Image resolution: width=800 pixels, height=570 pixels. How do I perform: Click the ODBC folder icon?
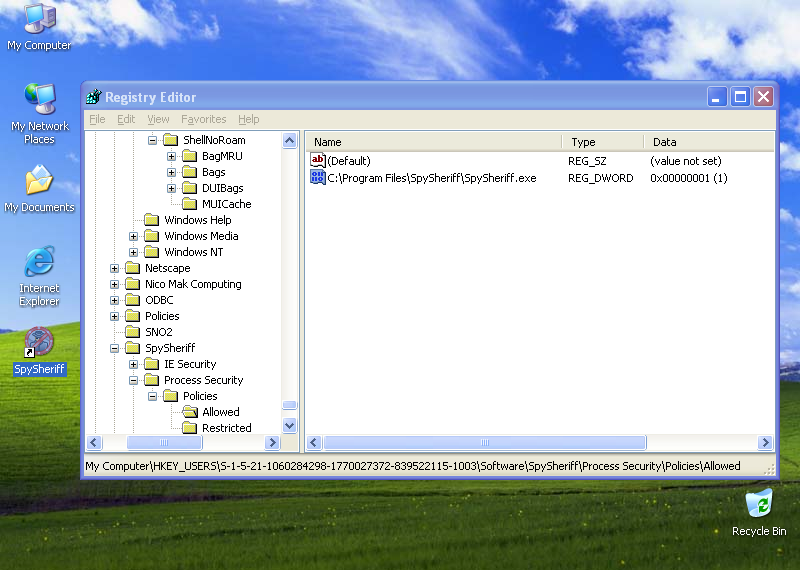pos(133,300)
